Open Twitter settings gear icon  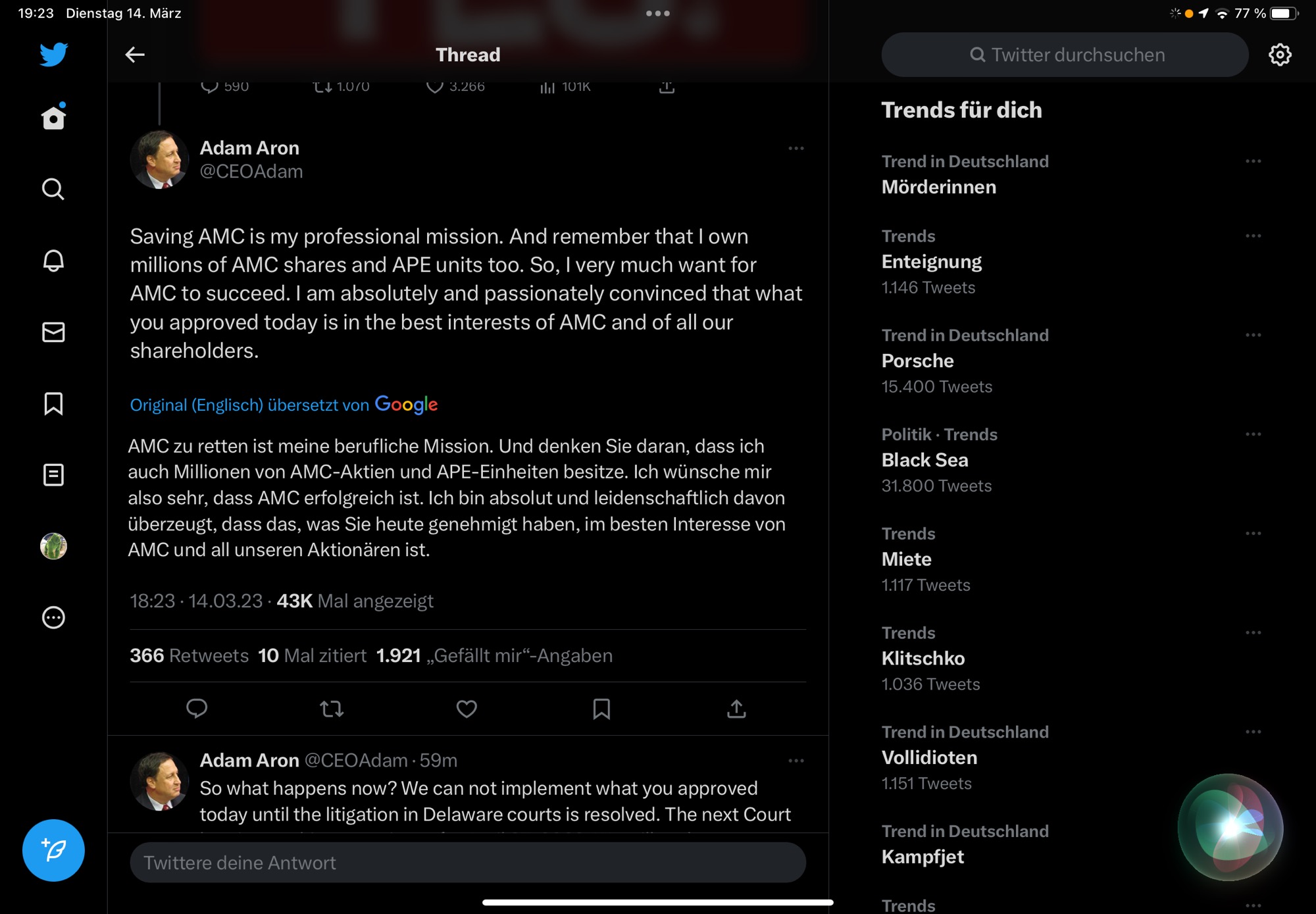tap(1279, 55)
